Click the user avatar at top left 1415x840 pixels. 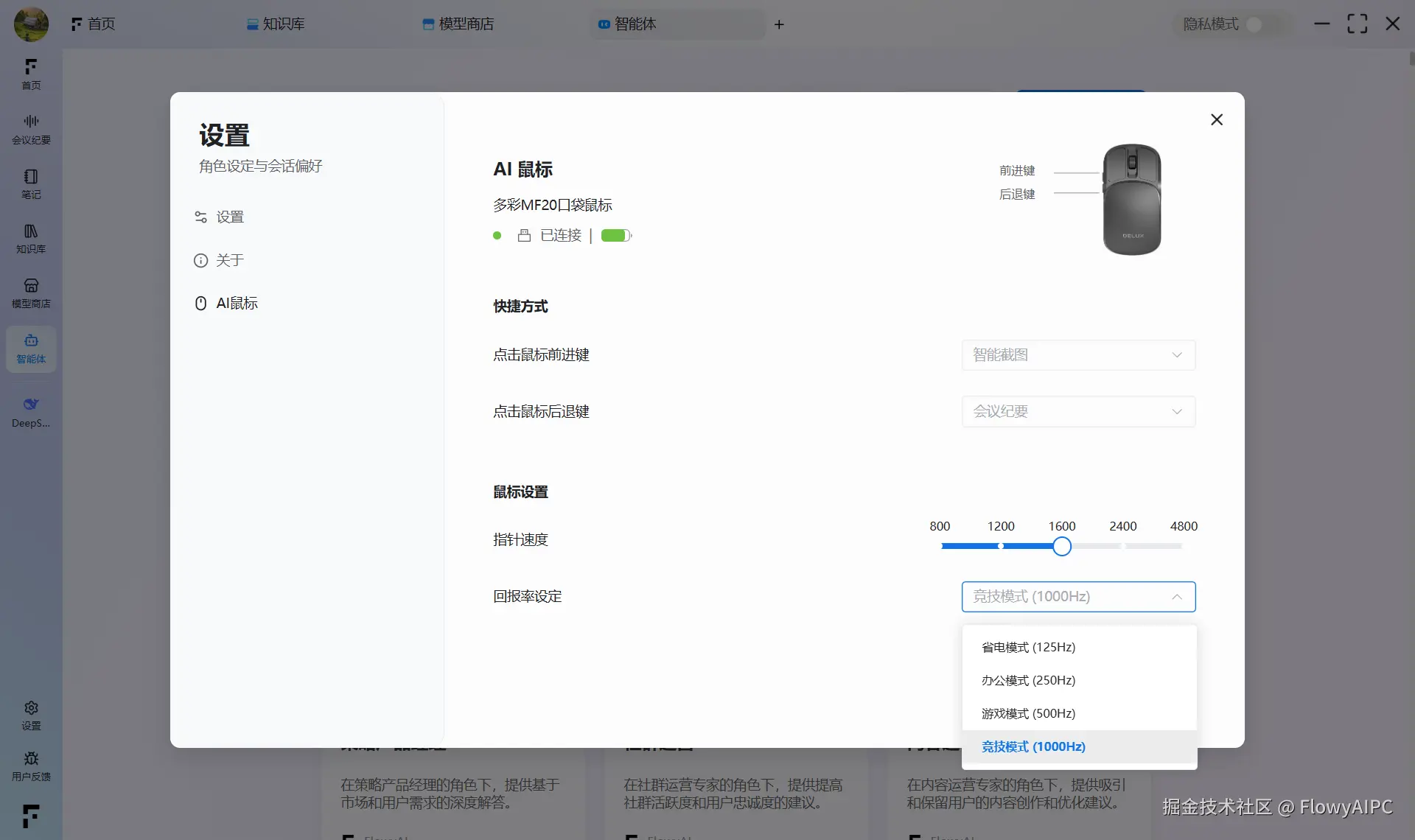click(31, 24)
